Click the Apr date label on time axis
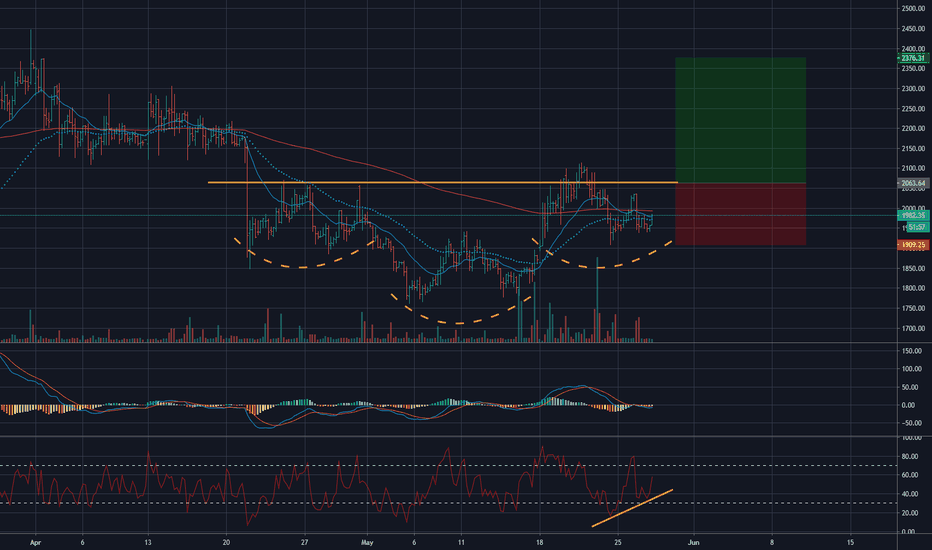This screenshot has width=932, height=550. coord(36,542)
